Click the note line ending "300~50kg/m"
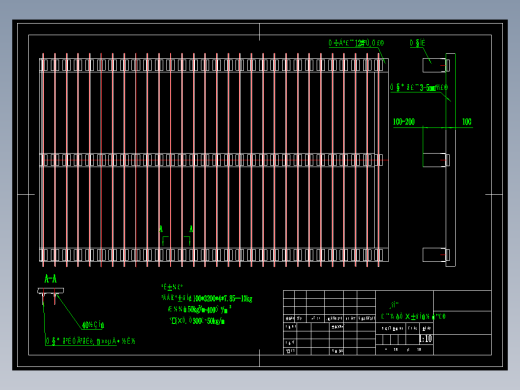This screenshot has height=390, width=520. pyautogui.click(x=197, y=321)
